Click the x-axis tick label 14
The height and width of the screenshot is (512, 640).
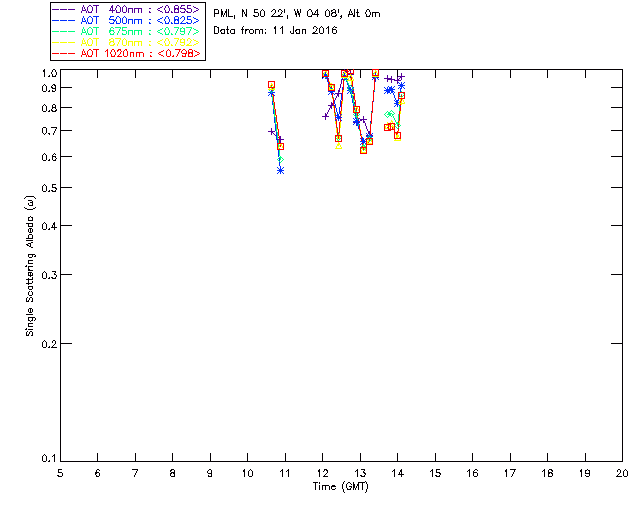click(x=398, y=473)
